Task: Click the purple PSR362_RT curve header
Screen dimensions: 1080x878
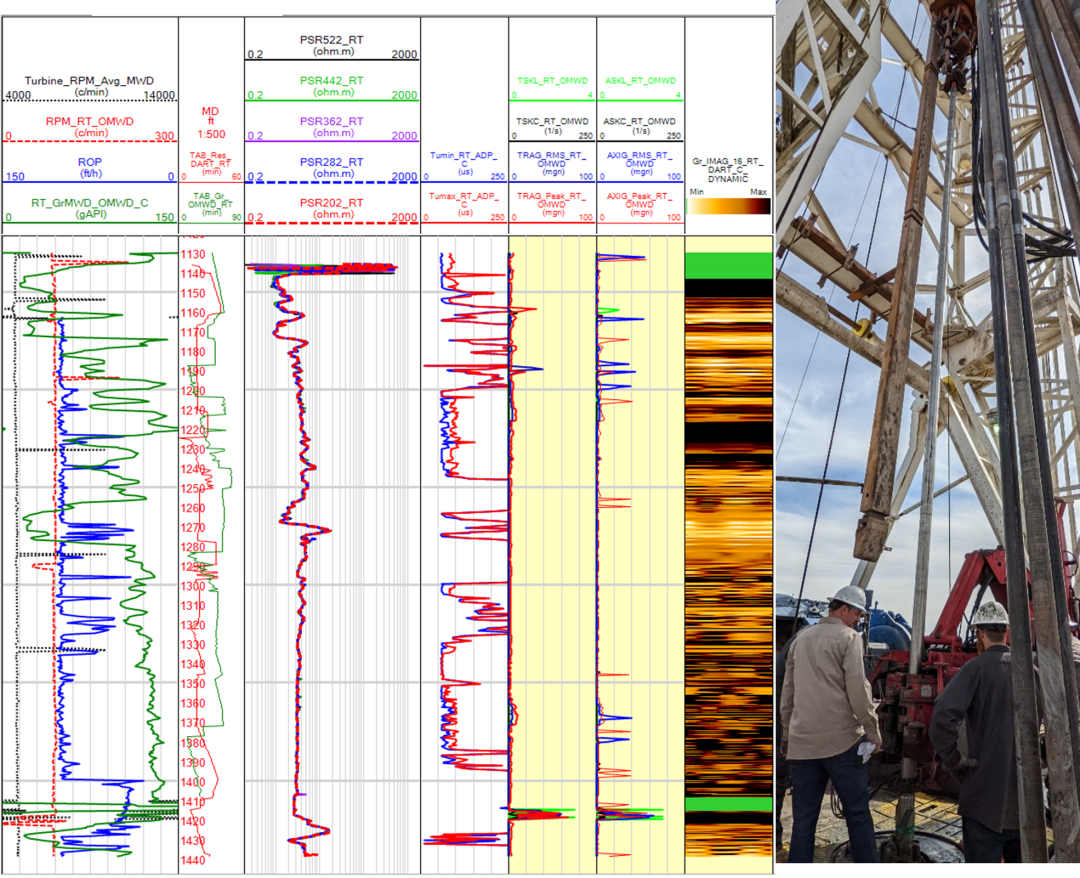Action: [331, 121]
